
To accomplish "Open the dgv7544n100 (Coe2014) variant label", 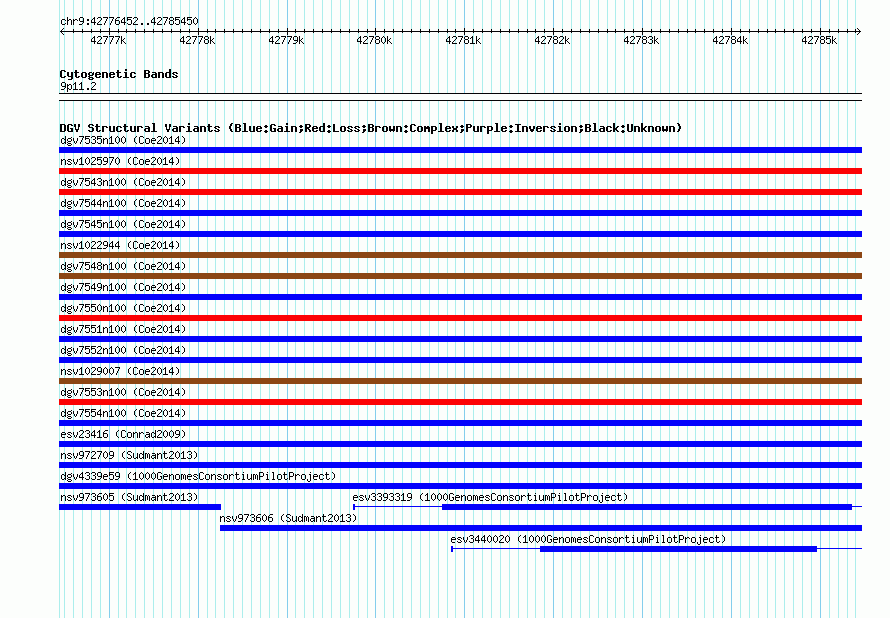I will (123, 203).
